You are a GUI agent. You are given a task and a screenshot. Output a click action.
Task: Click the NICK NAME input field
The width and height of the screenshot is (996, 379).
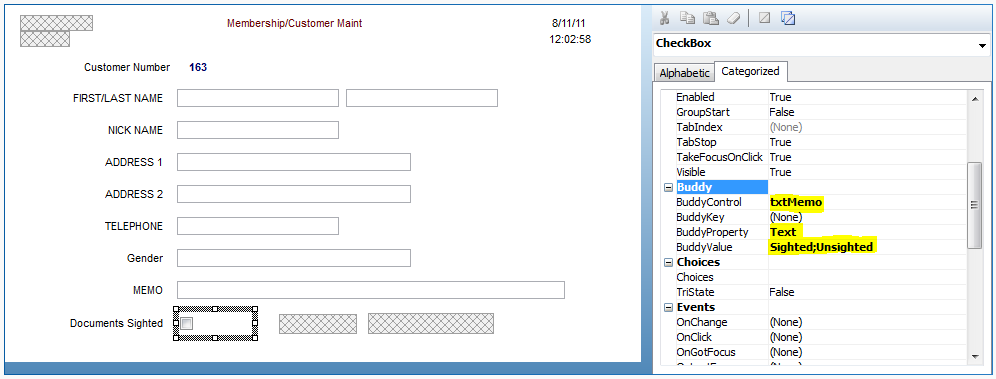tap(258, 130)
